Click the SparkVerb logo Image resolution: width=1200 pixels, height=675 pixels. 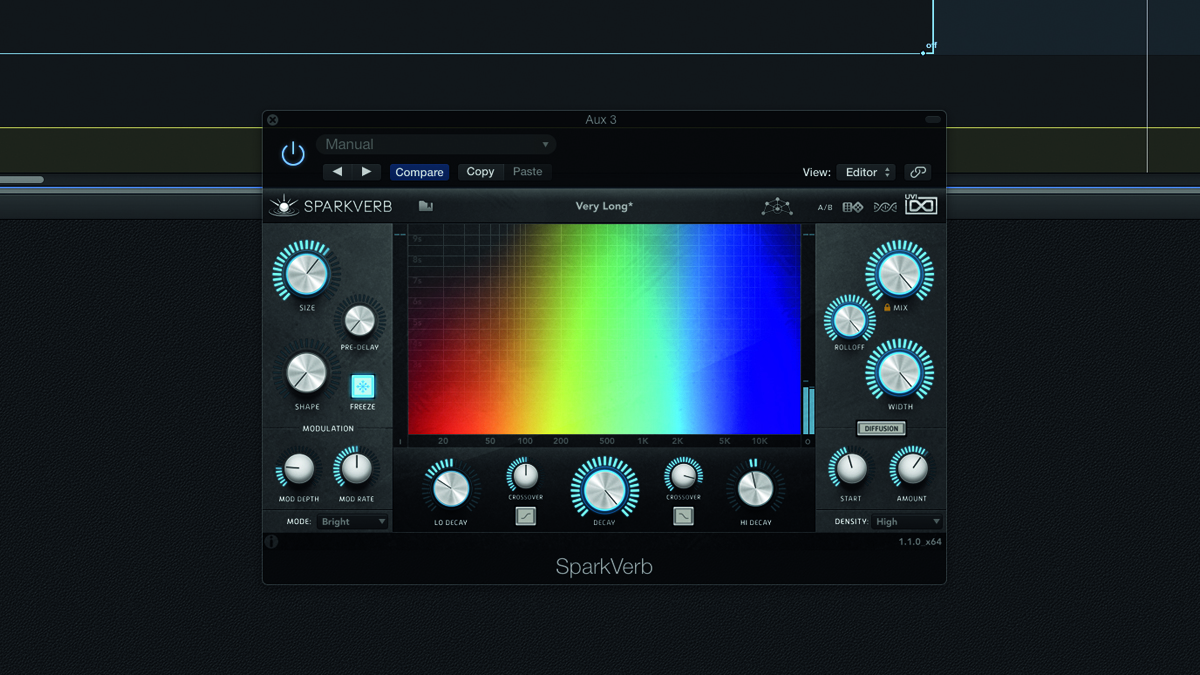click(x=331, y=207)
